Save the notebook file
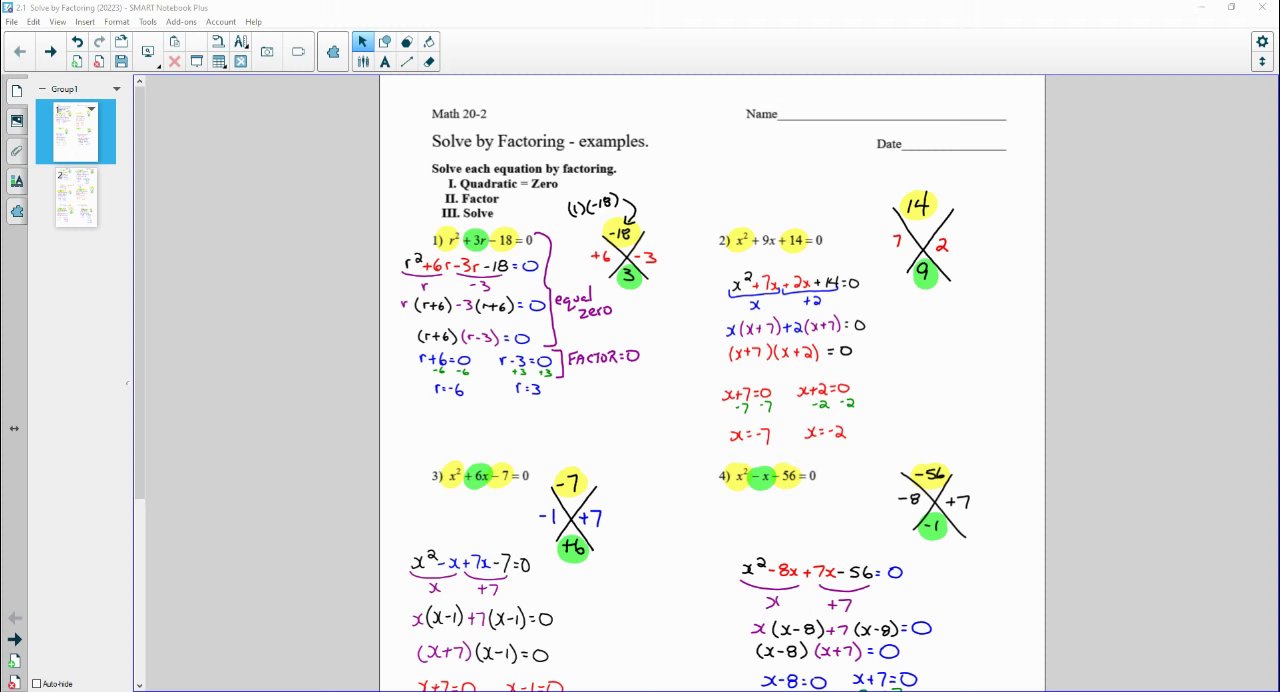Image resolution: width=1280 pixels, height=692 pixels. (x=121, y=61)
